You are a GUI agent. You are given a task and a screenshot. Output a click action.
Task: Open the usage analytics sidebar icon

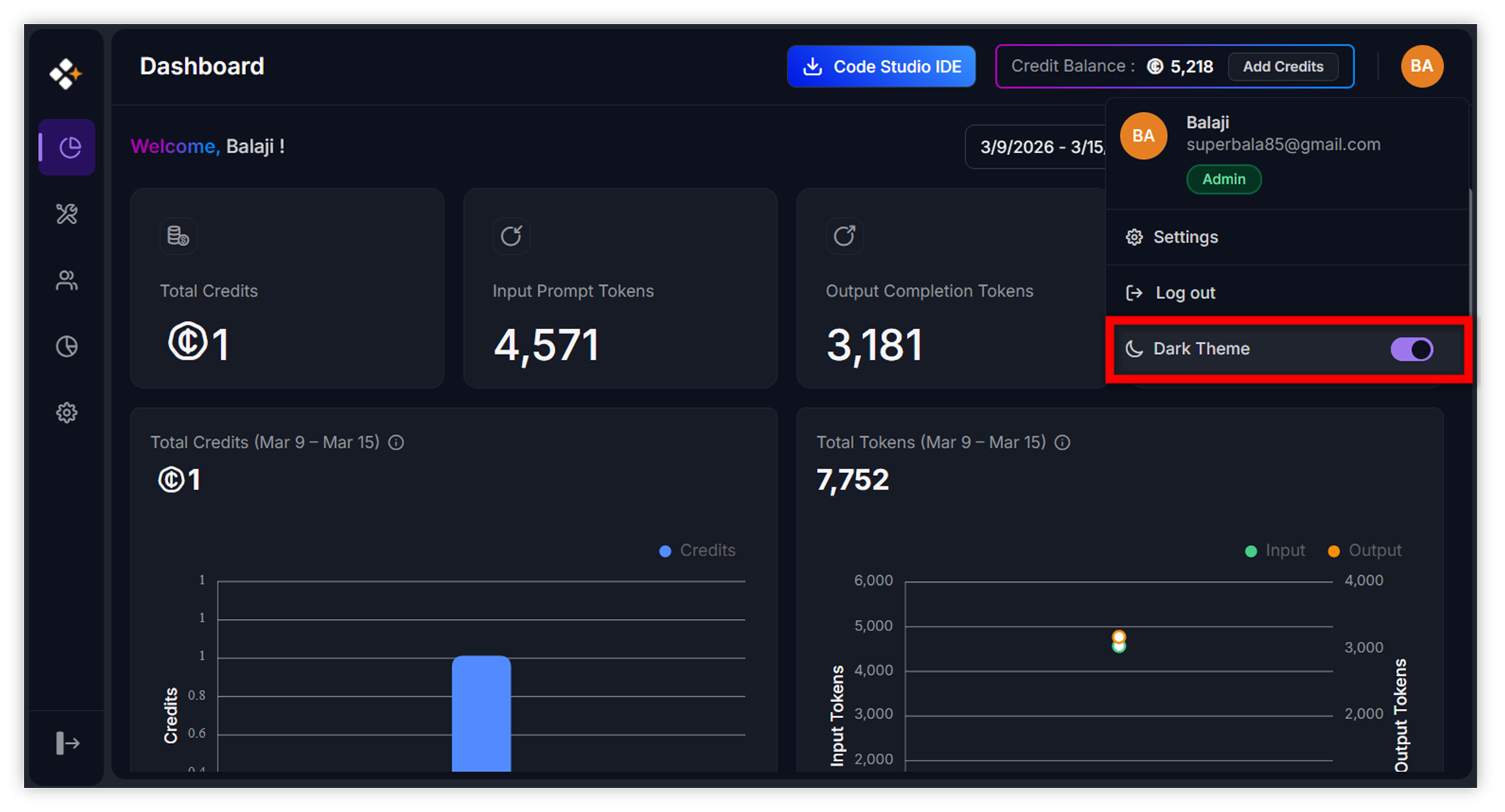coord(67,347)
